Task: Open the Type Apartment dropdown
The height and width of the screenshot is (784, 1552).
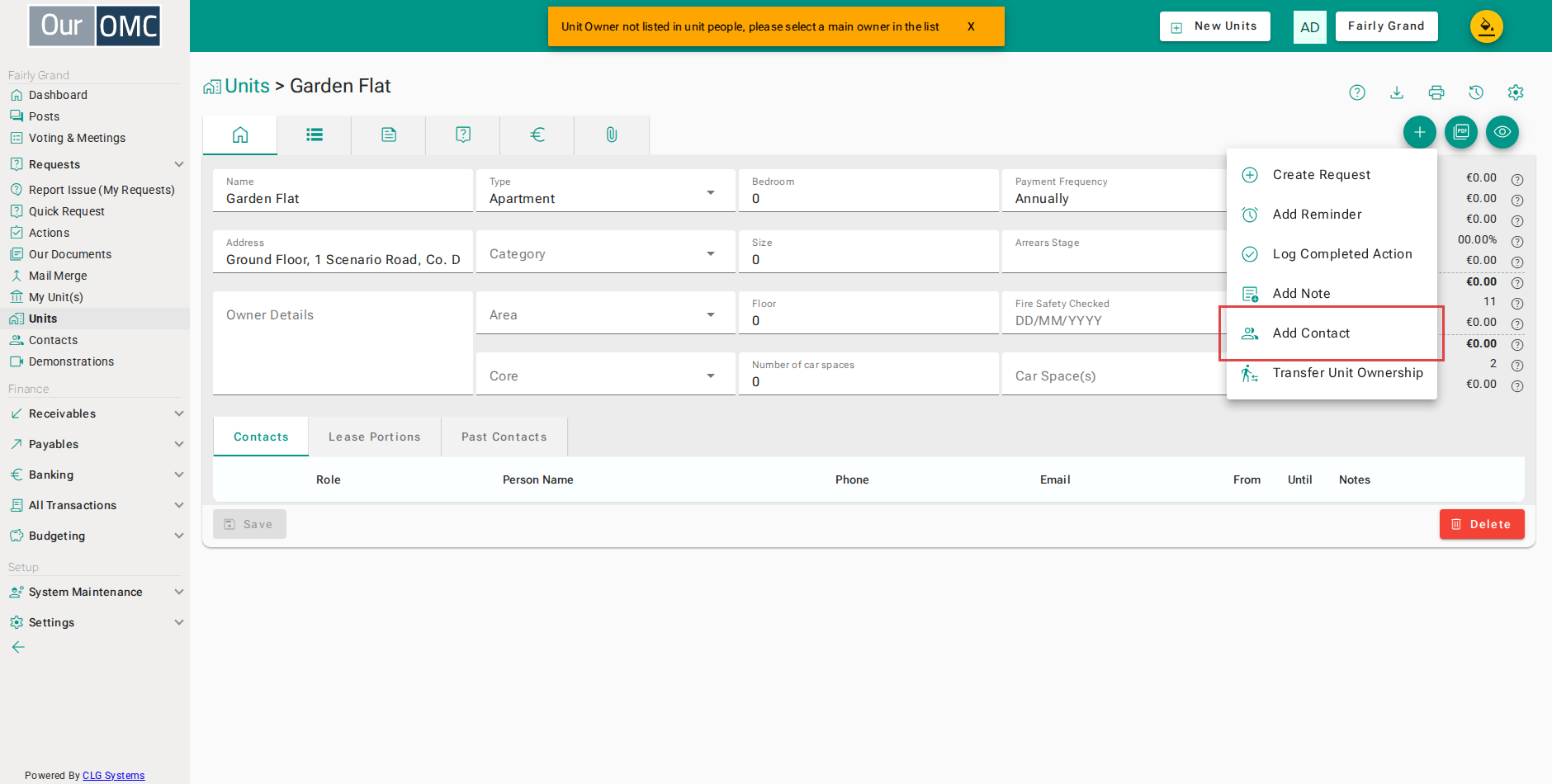Action: click(606, 191)
